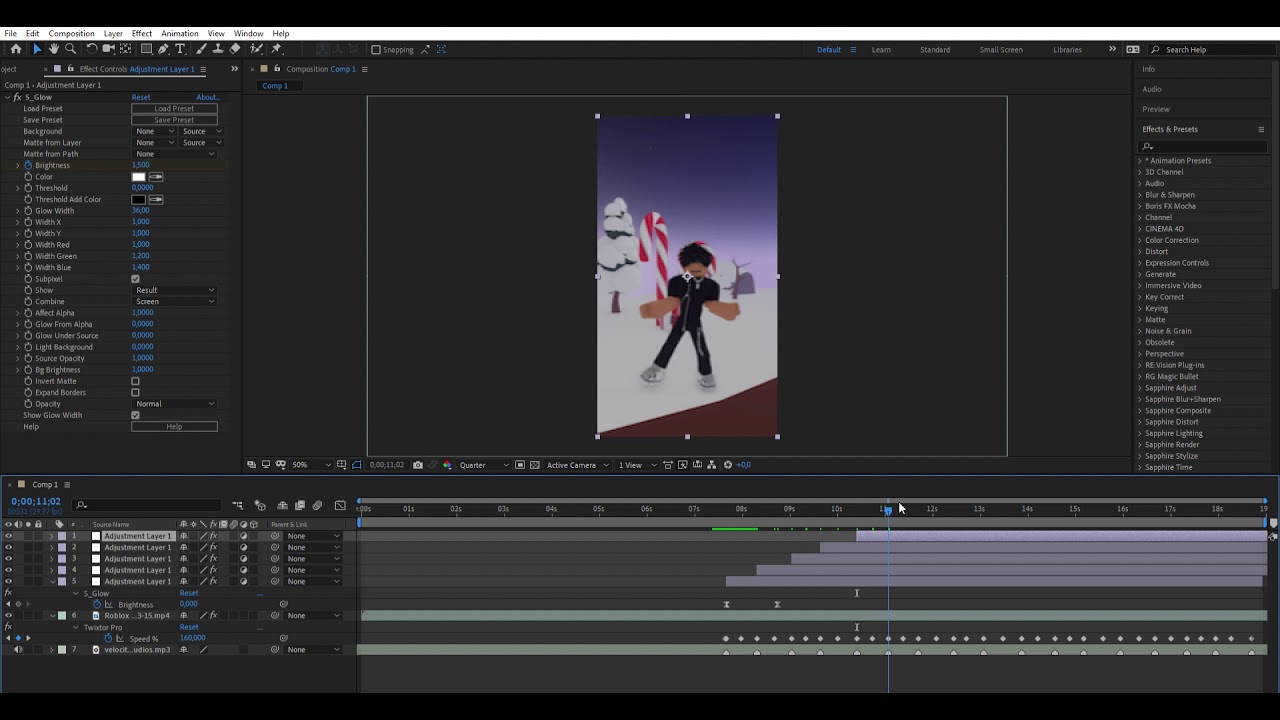Screen dimensions: 1280x720
Task: Click the Search Help input field
Action: [x=1212, y=49]
